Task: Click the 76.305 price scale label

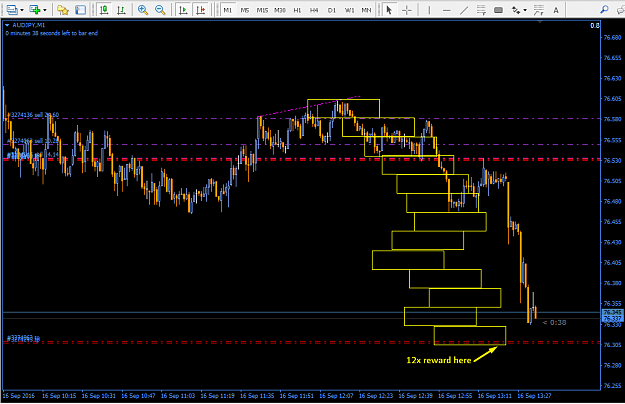Action: tap(612, 345)
